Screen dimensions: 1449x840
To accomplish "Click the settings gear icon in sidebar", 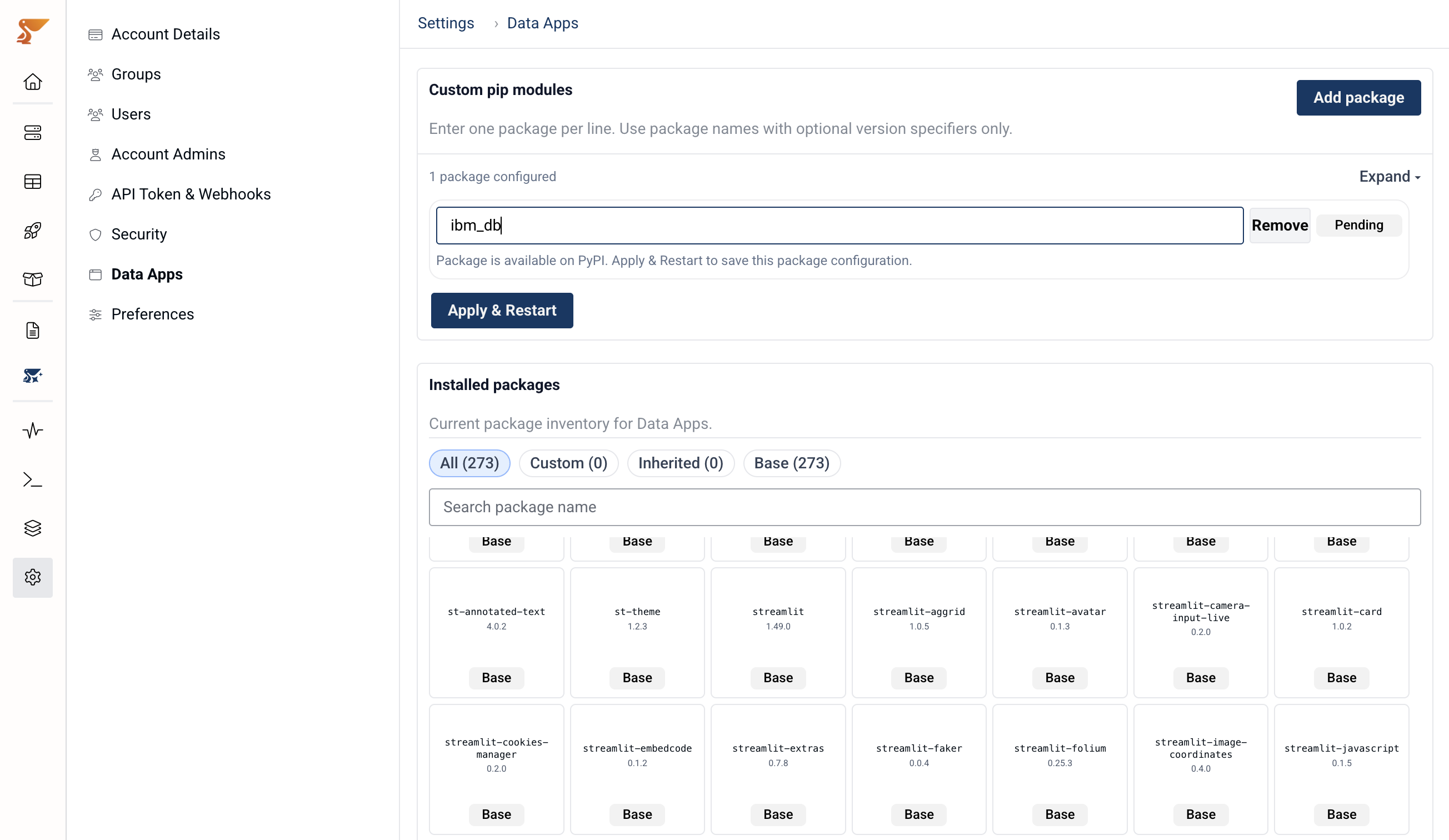I will pyautogui.click(x=33, y=577).
